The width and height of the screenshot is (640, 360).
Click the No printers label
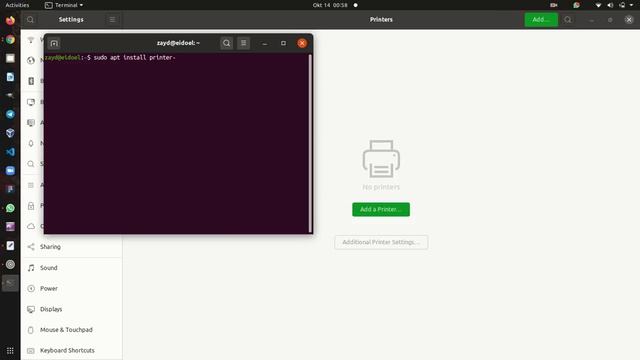381,187
